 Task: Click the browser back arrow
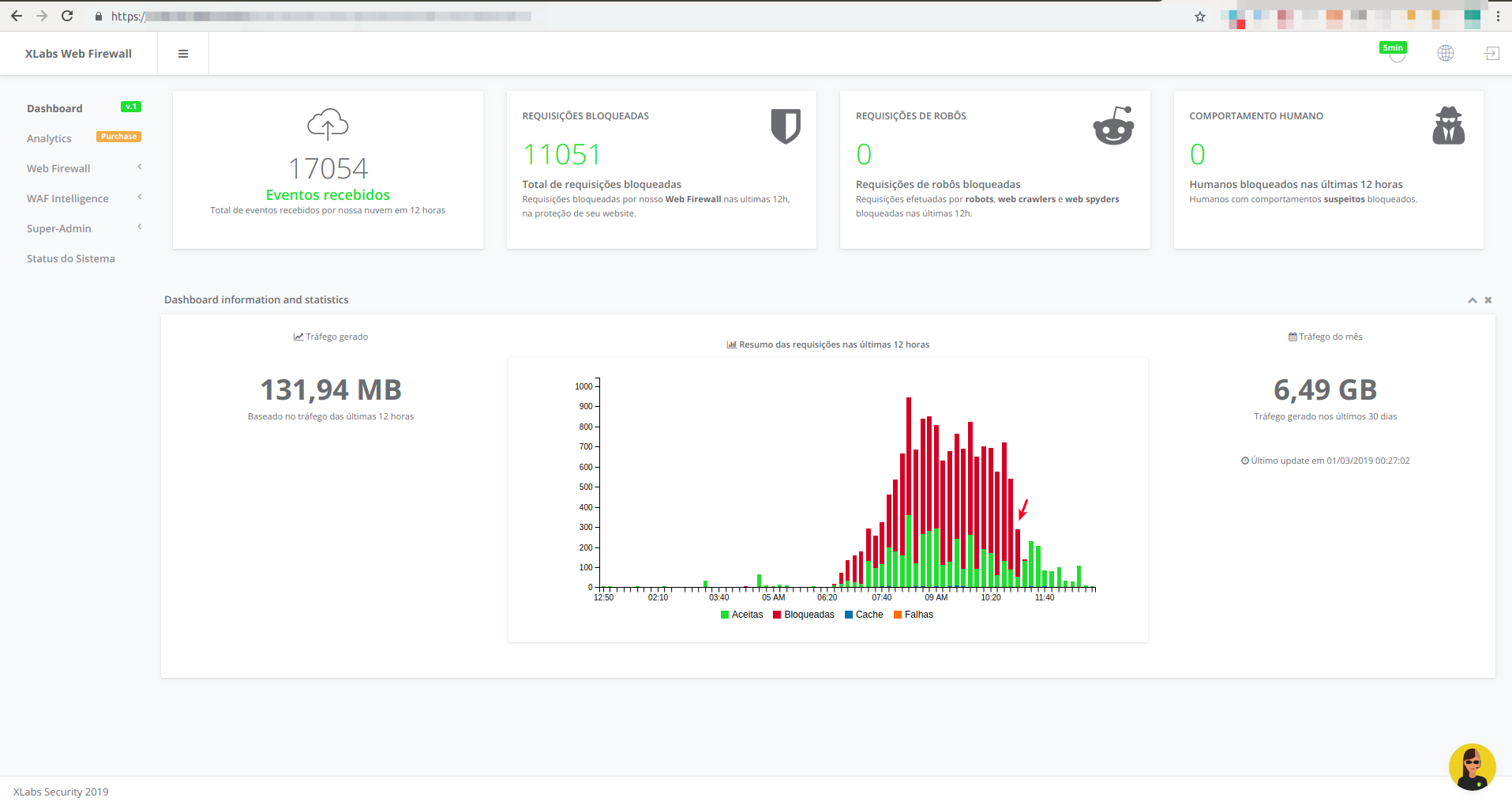17,16
